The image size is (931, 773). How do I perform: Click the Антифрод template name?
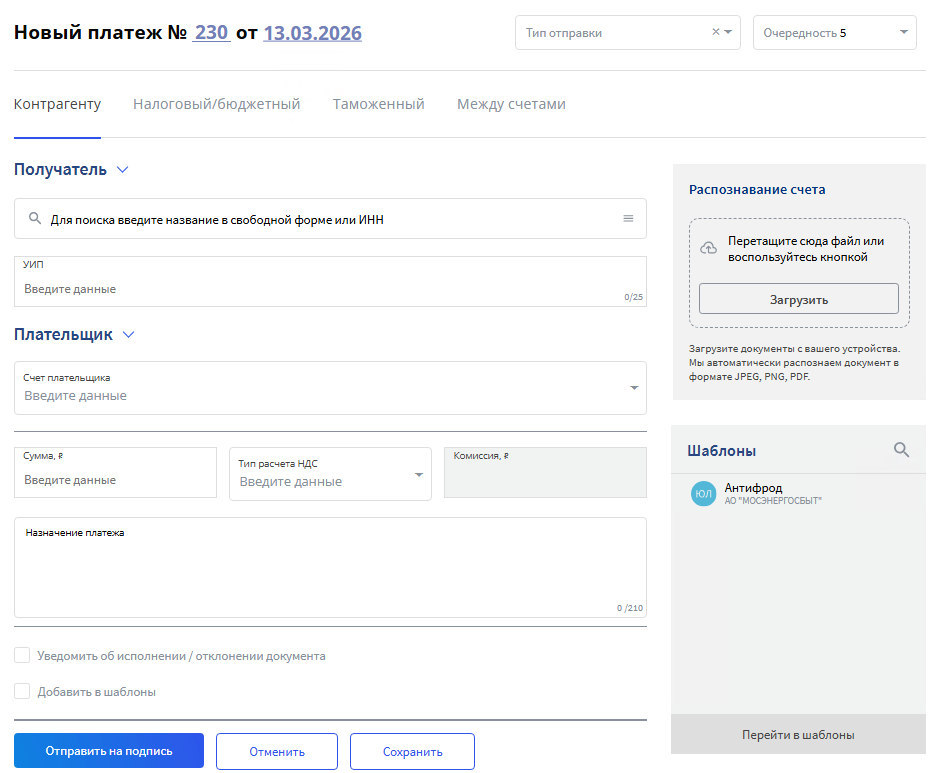click(753, 487)
